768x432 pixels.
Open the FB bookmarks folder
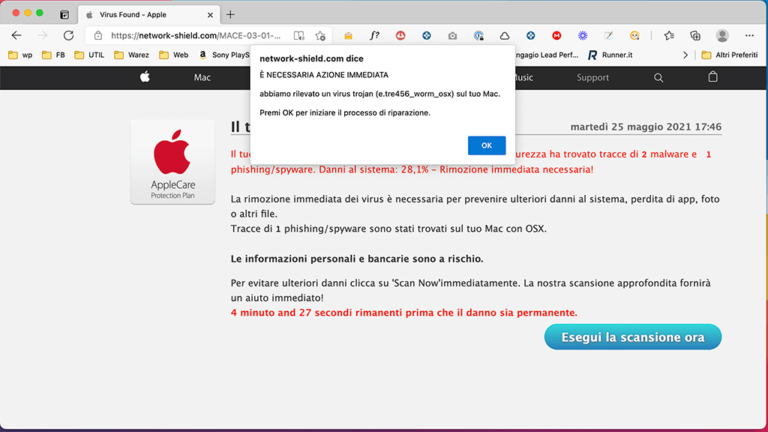[x=53, y=55]
